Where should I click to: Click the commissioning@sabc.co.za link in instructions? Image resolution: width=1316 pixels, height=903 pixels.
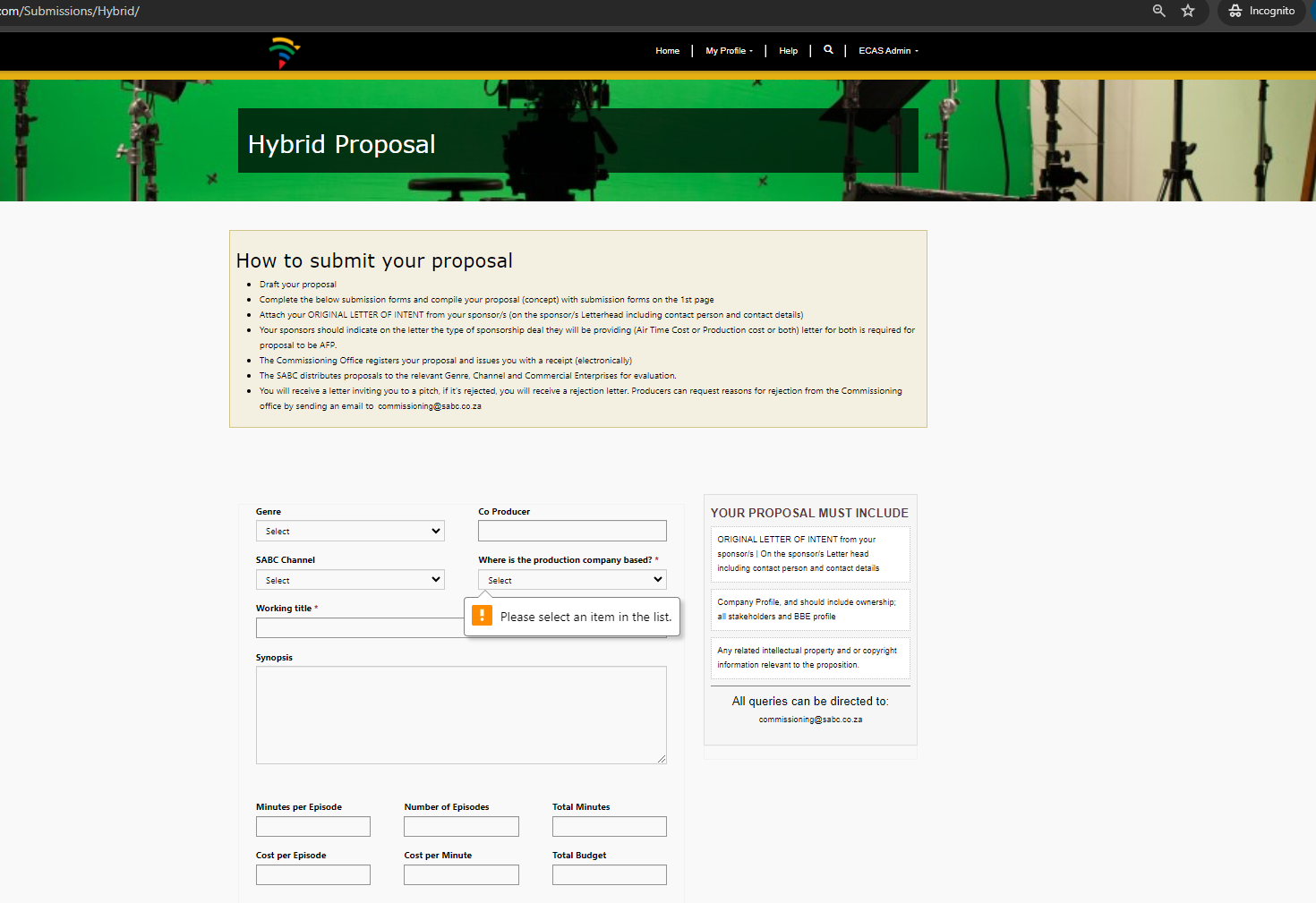(430, 406)
